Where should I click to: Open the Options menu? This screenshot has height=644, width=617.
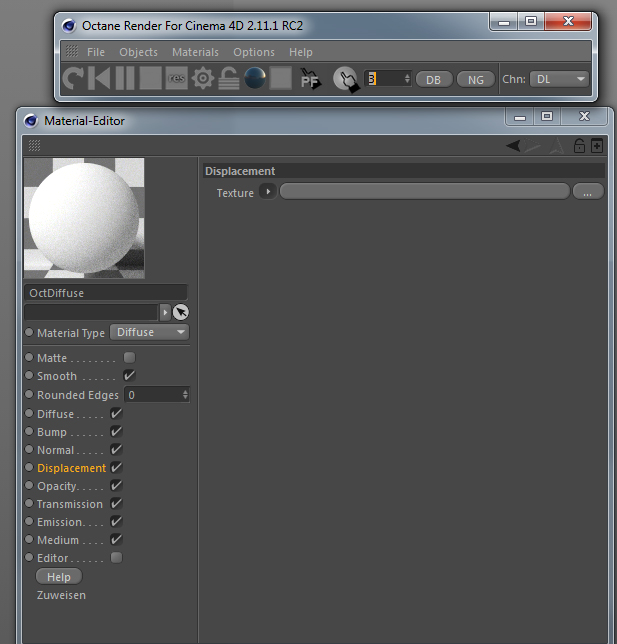254,52
